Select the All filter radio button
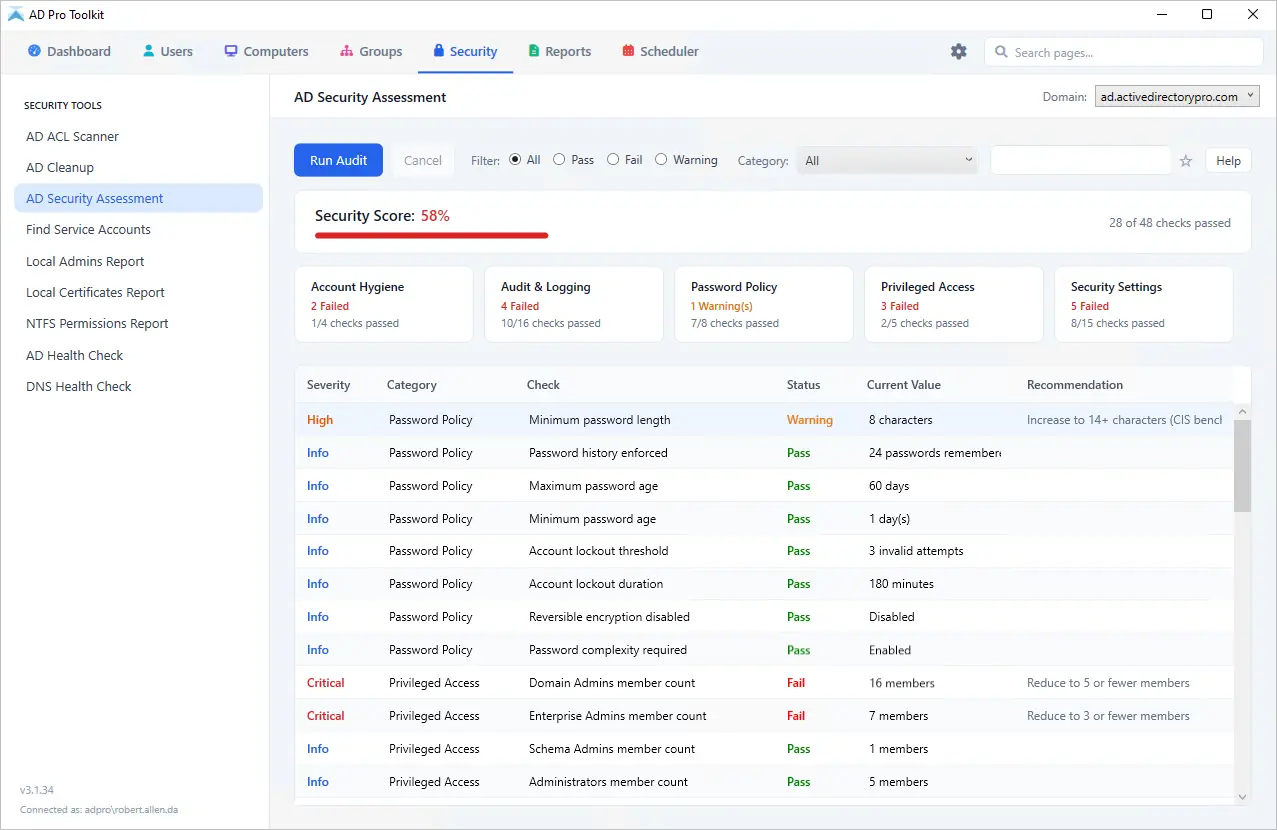Screen dimensions: 1277x830 (515, 159)
